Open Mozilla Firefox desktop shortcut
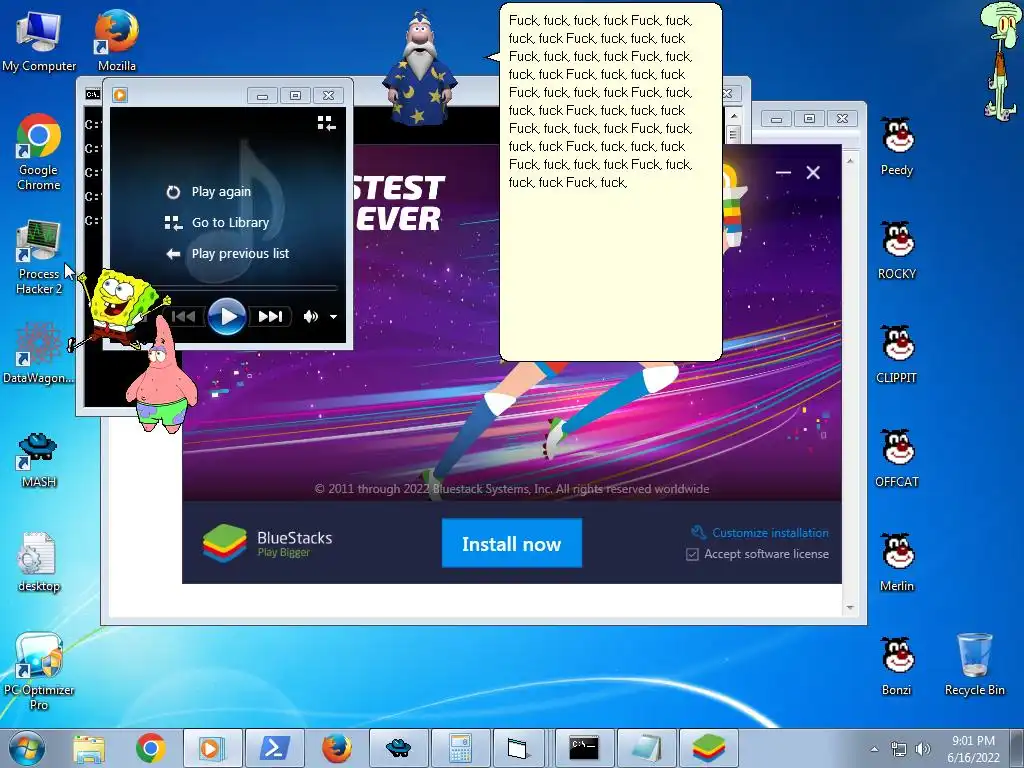The height and width of the screenshot is (768, 1024). (x=116, y=40)
